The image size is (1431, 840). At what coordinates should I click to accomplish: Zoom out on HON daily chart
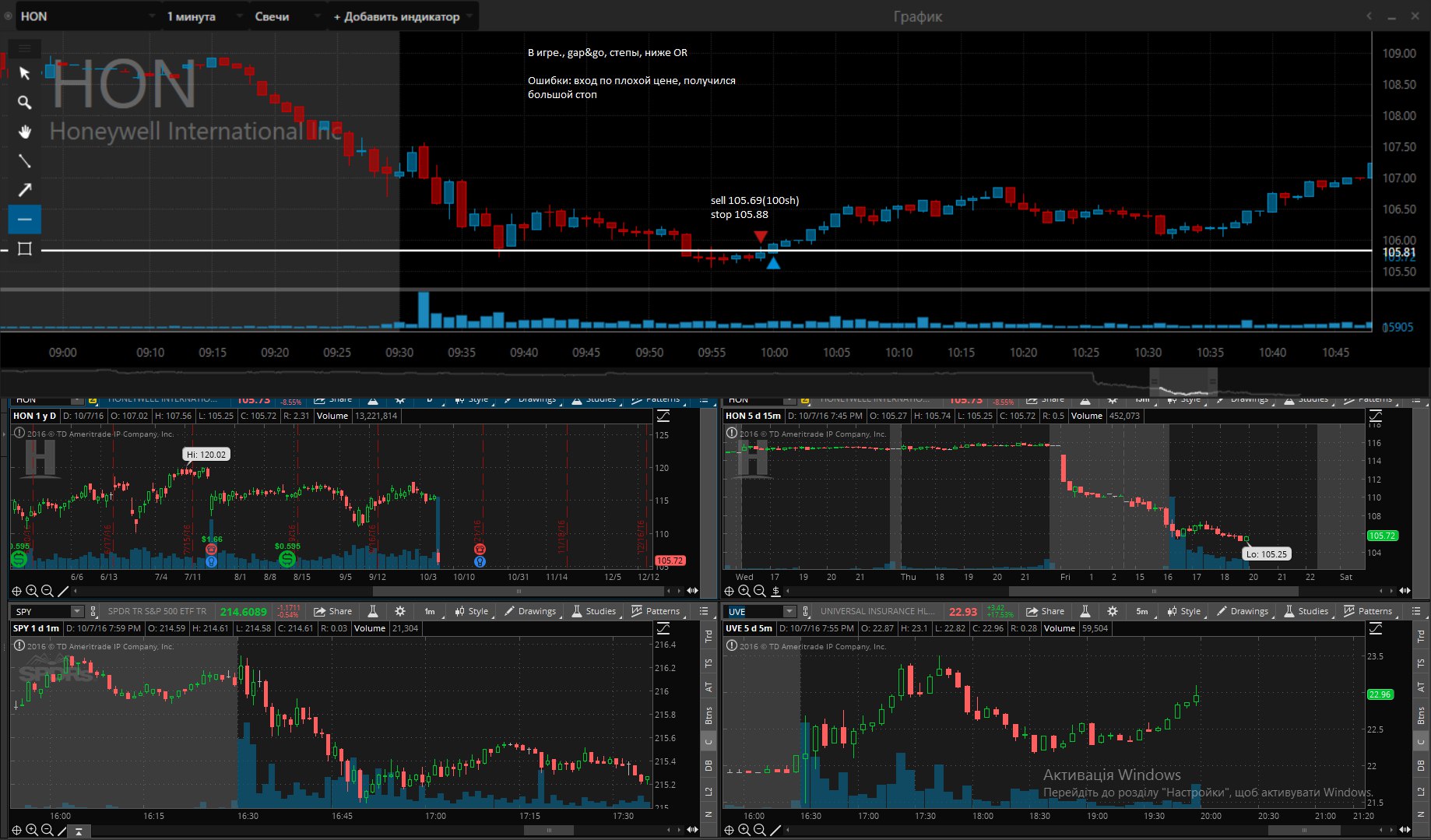[47, 591]
